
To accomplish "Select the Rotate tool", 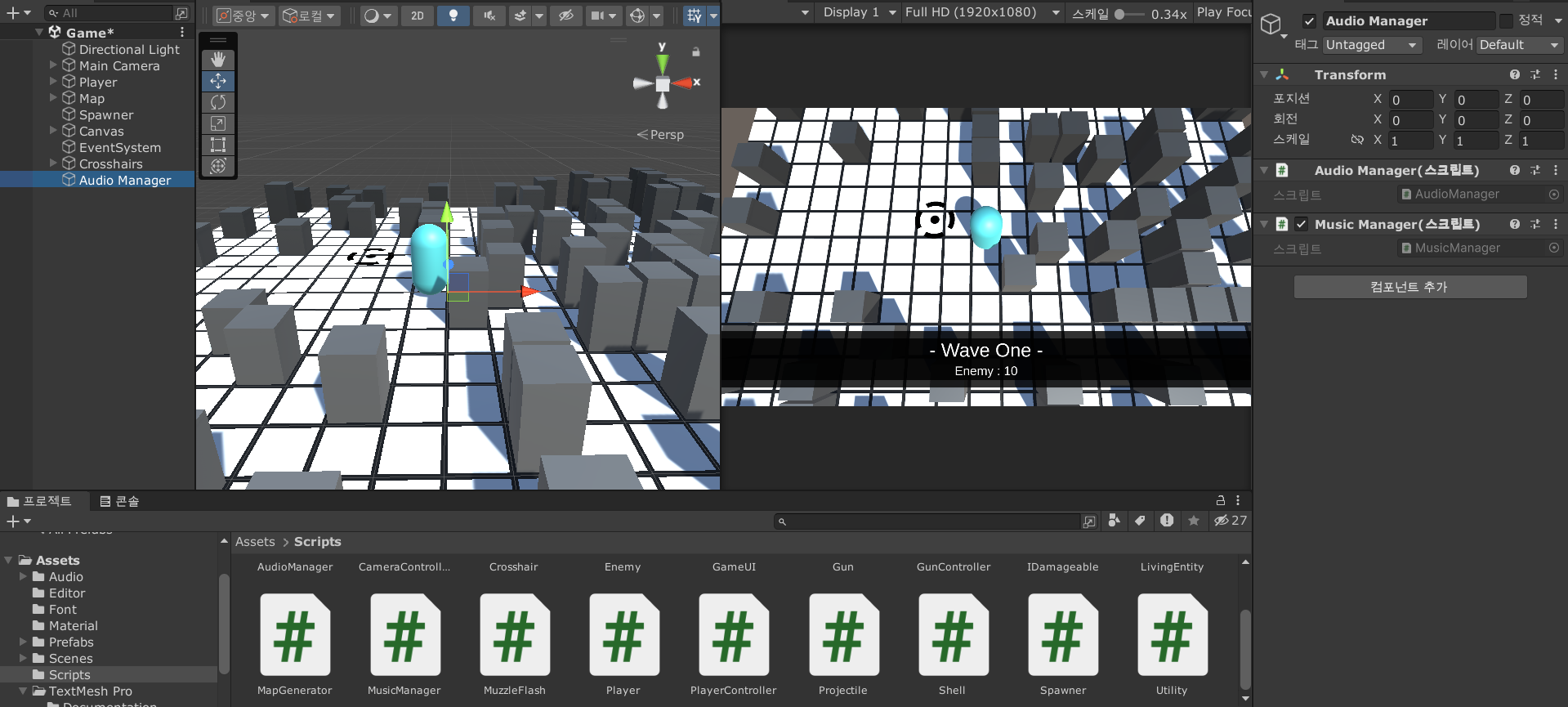I will pyautogui.click(x=218, y=102).
